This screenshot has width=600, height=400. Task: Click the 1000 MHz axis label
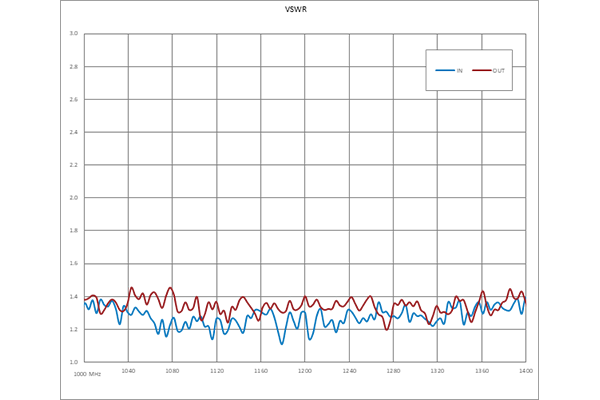pyautogui.click(x=89, y=375)
